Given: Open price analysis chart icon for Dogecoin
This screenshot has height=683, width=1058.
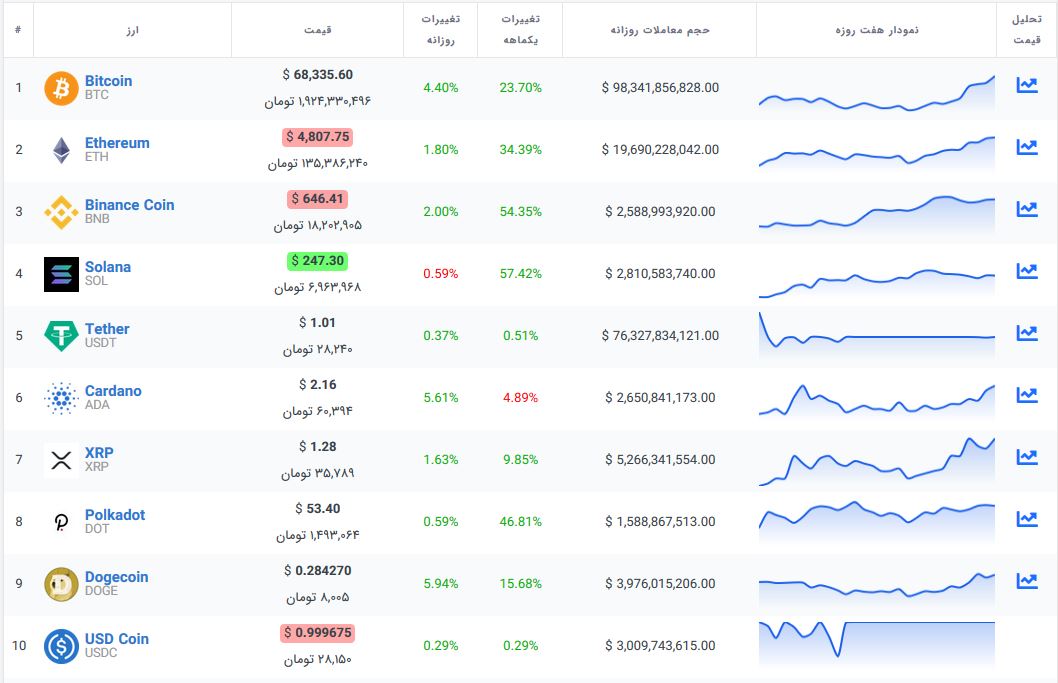Looking at the screenshot, I should pos(1026,582).
